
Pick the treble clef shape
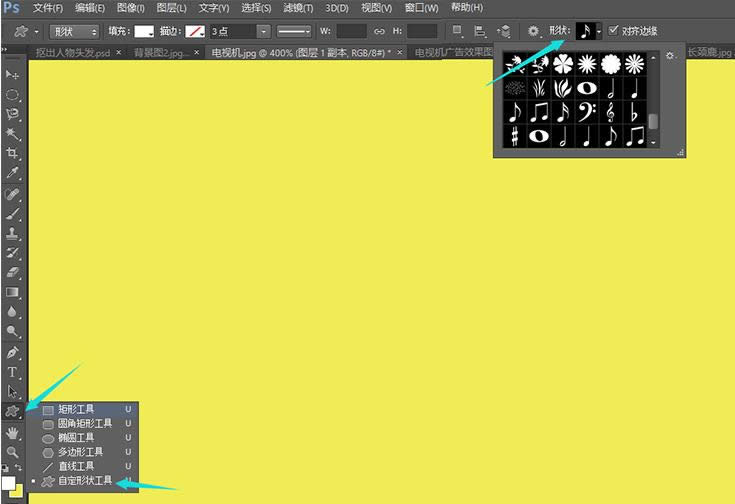click(610, 113)
